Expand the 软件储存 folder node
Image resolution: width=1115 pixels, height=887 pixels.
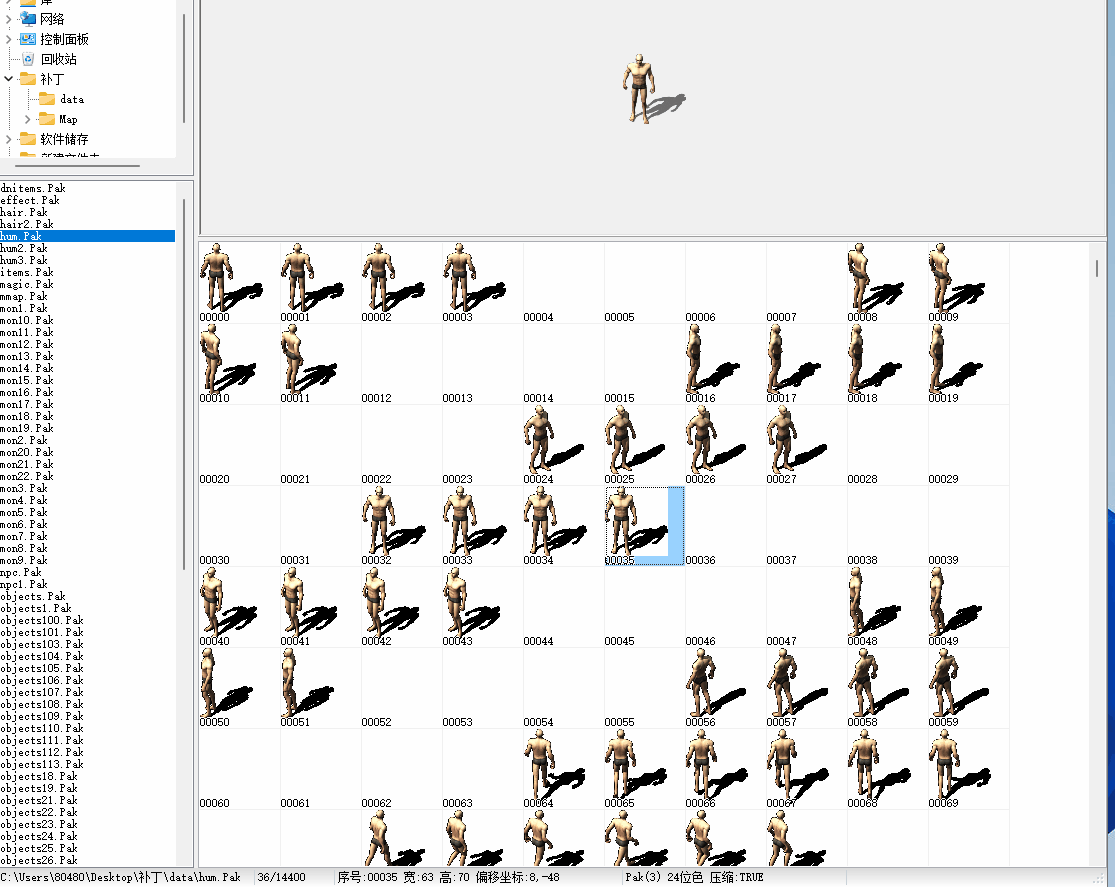pyautogui.click(x=9, y=139)
